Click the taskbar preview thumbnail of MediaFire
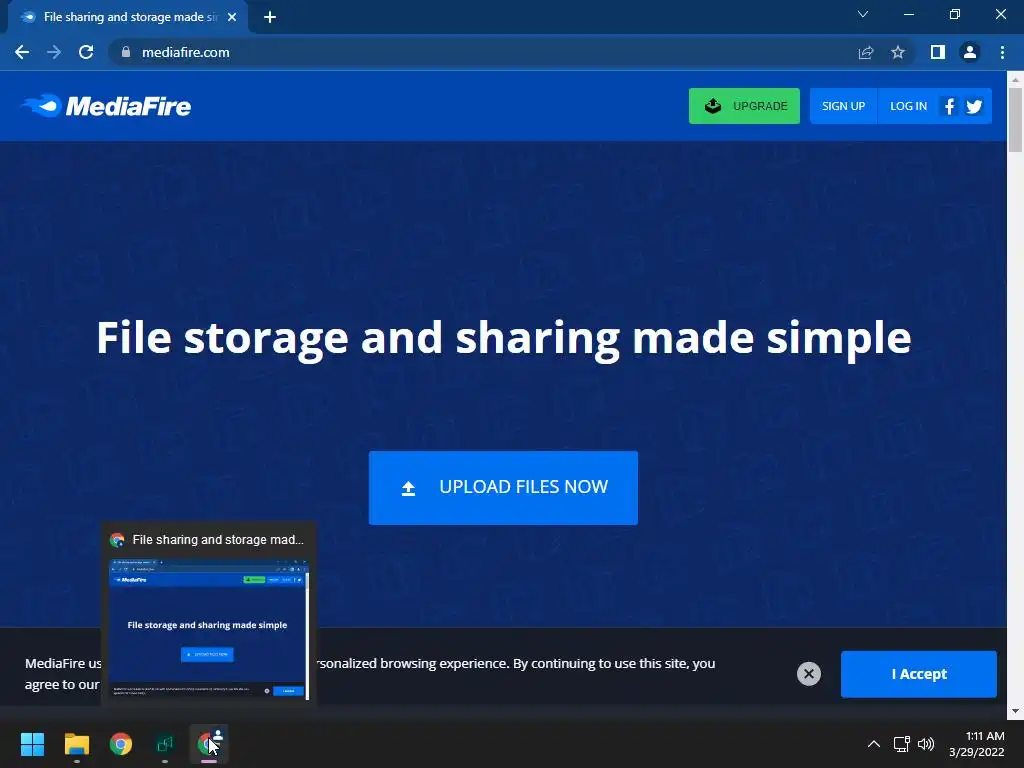 (208, 628)
